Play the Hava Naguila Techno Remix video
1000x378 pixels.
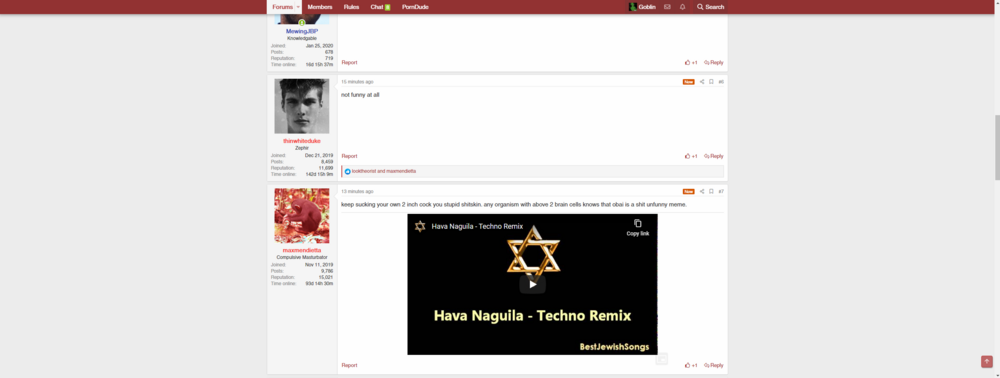coord(533,284)
